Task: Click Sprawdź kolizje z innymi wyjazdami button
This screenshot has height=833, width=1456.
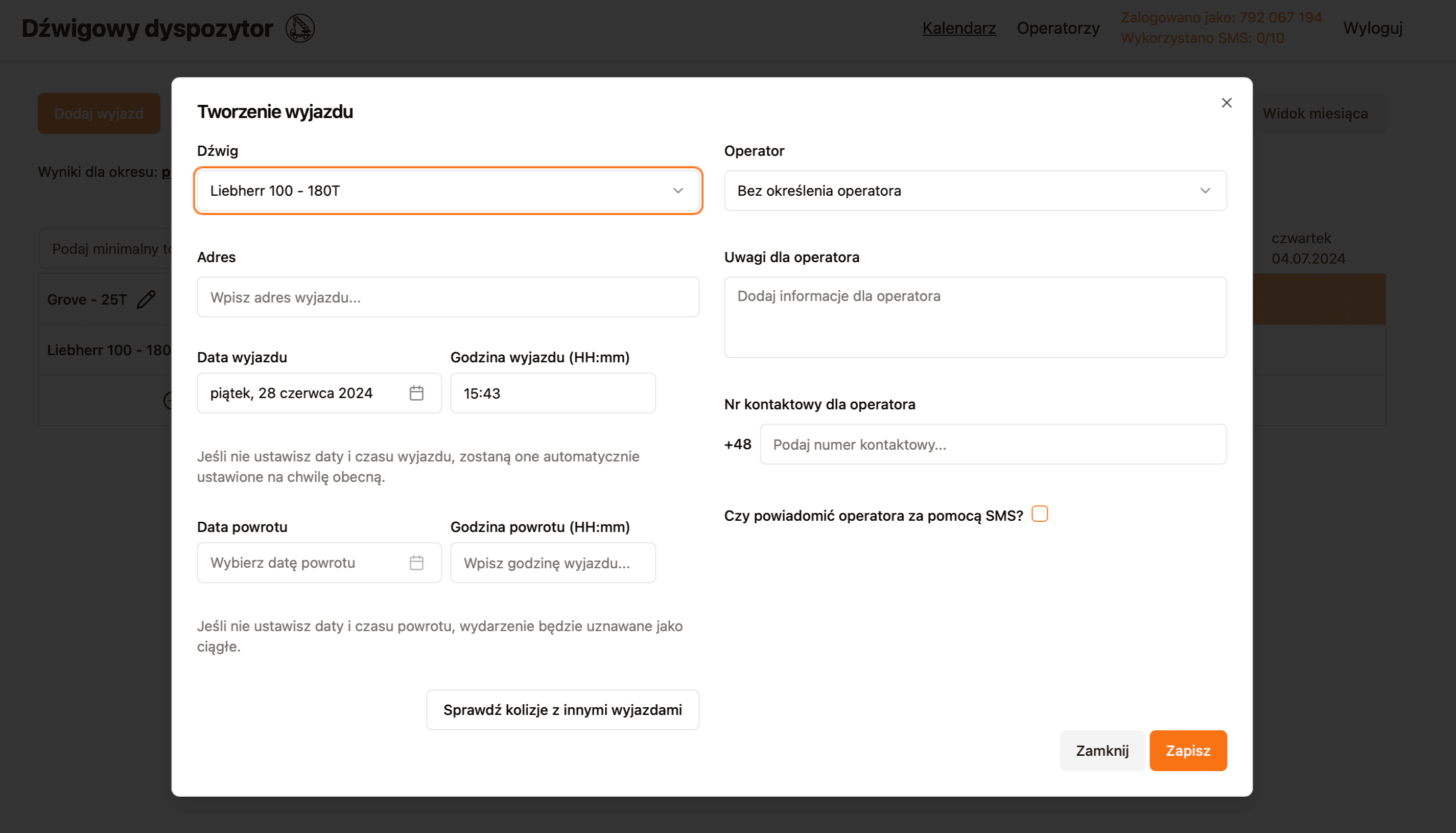Action: (x=562, y=709)
